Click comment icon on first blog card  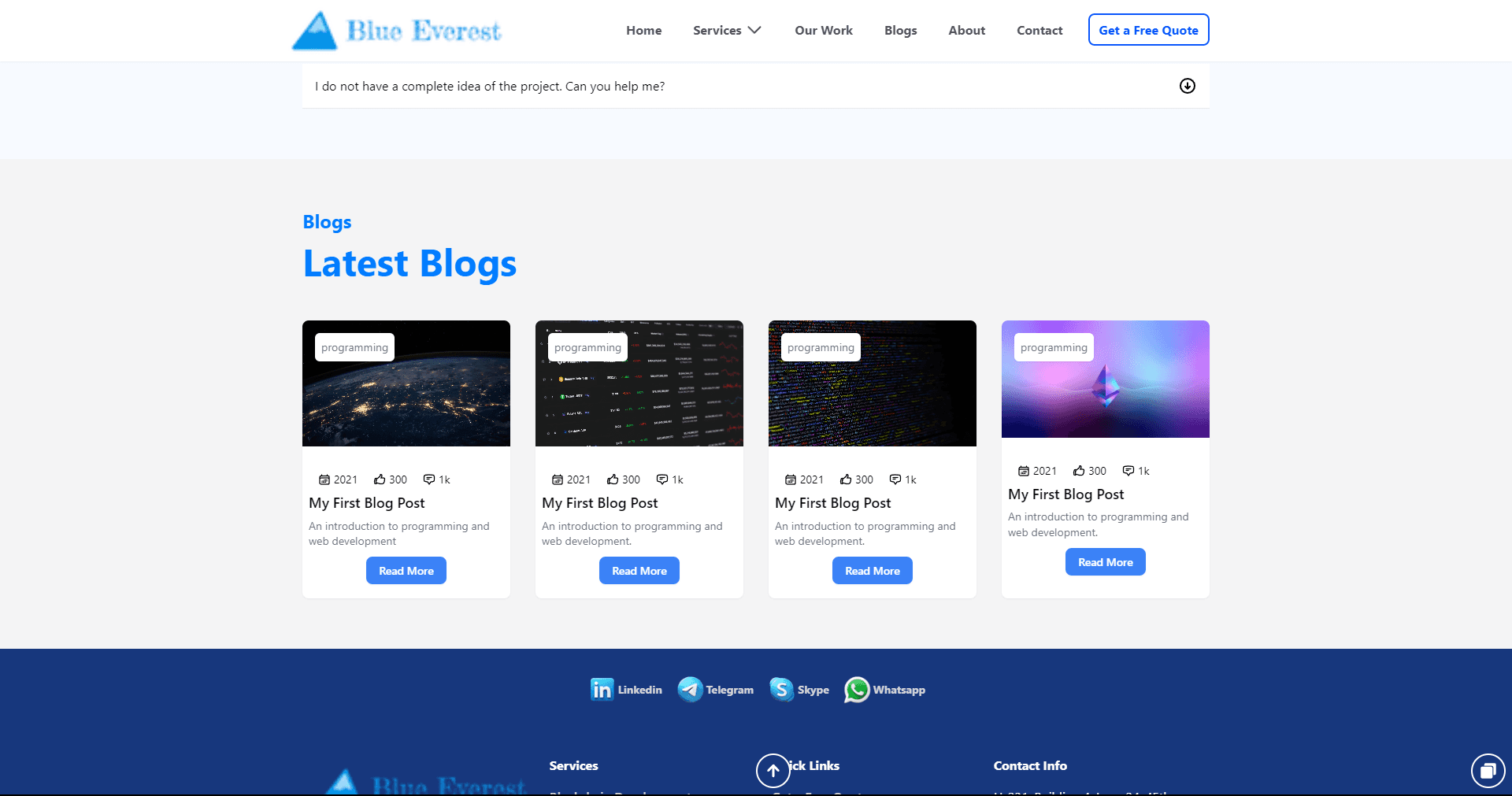click(429, 479)
